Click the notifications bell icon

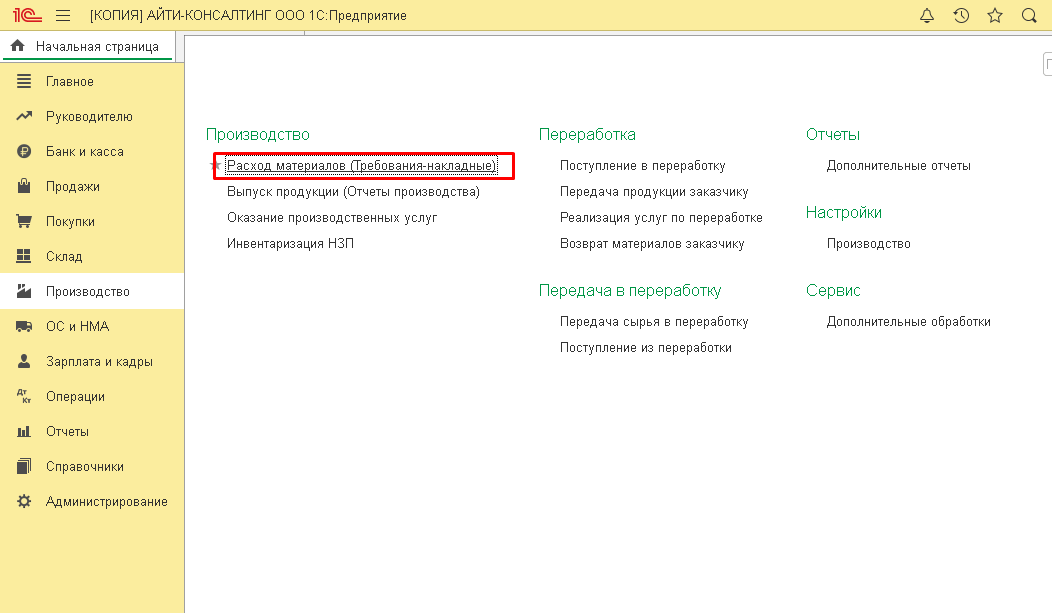(x=926, y=16)
